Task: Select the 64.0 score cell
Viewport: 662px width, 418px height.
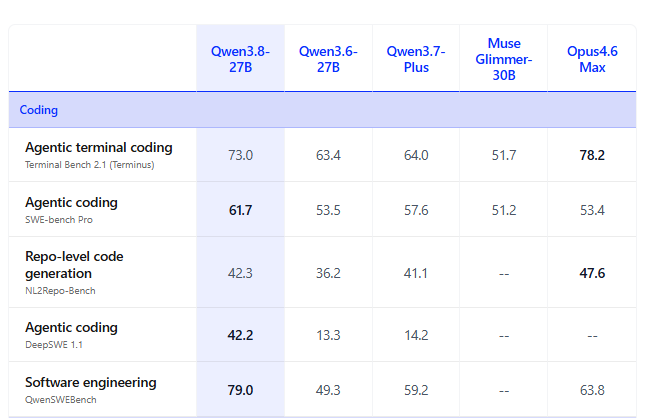Action: click(416, 155)
